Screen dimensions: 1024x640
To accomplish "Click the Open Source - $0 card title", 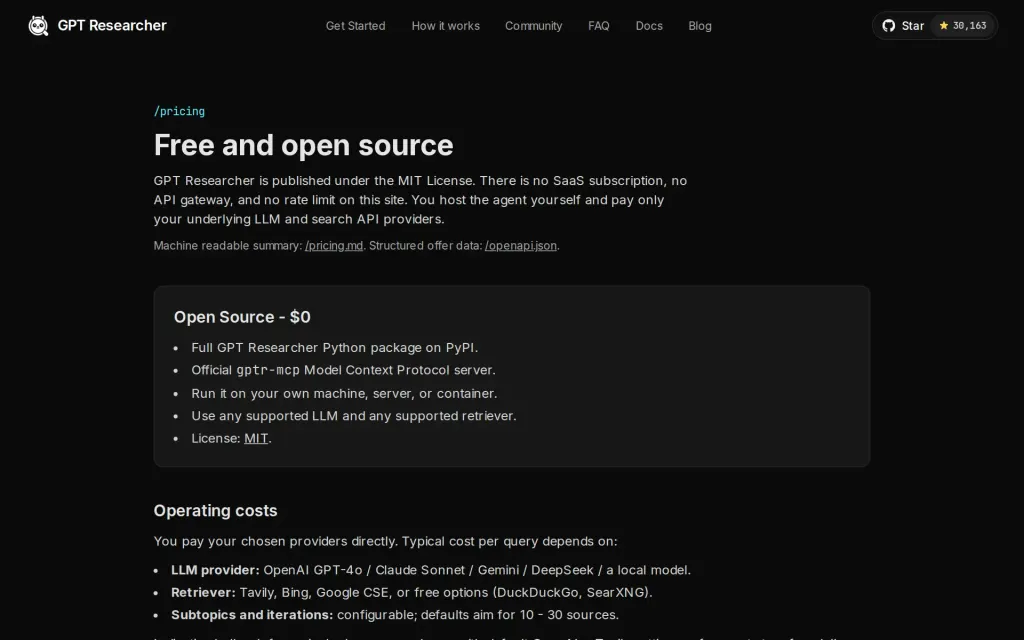I will pos(242,317).
